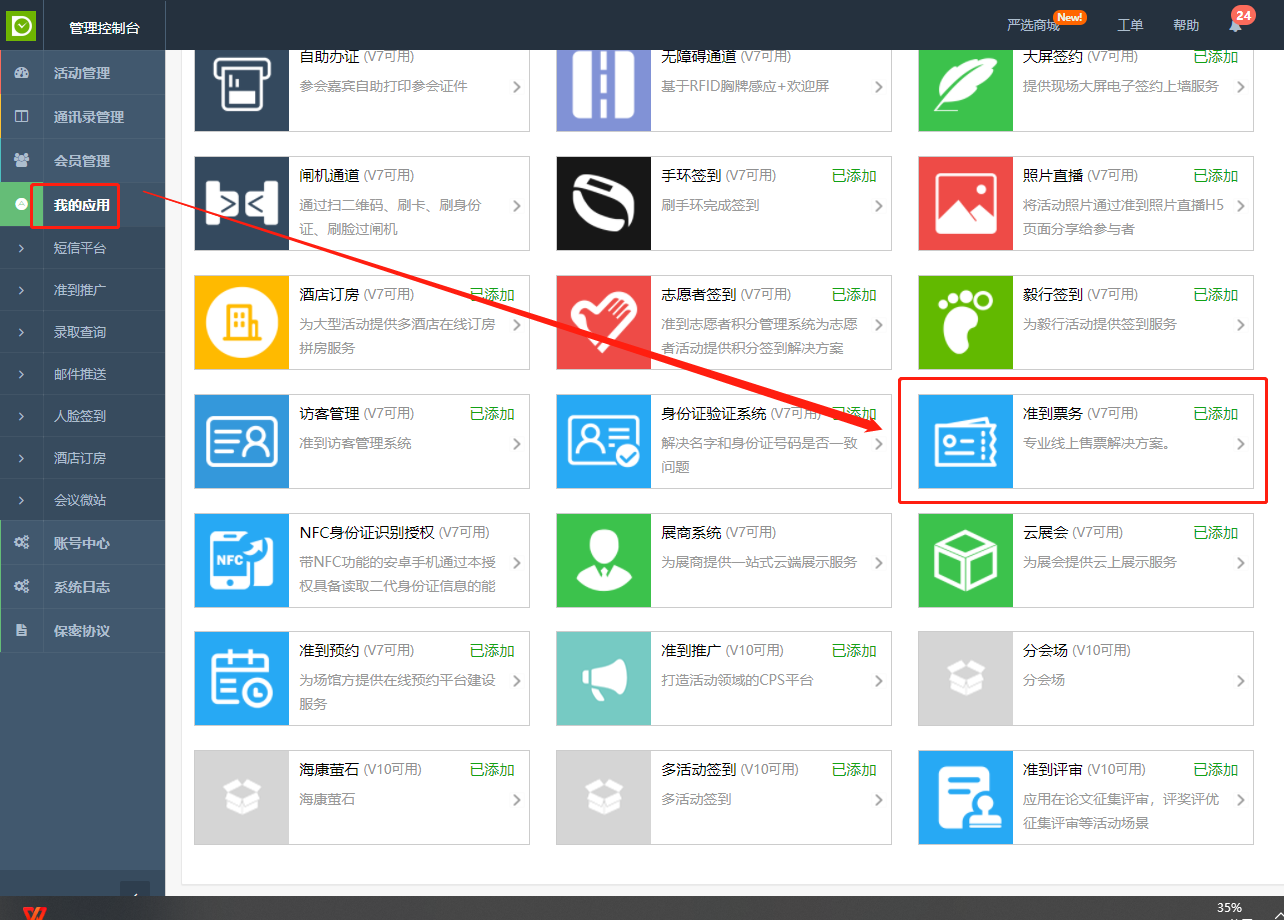Go to 严选商城 in the top bar
Viewport: 1284px width, 920px height.
[x=1033, y=25]
